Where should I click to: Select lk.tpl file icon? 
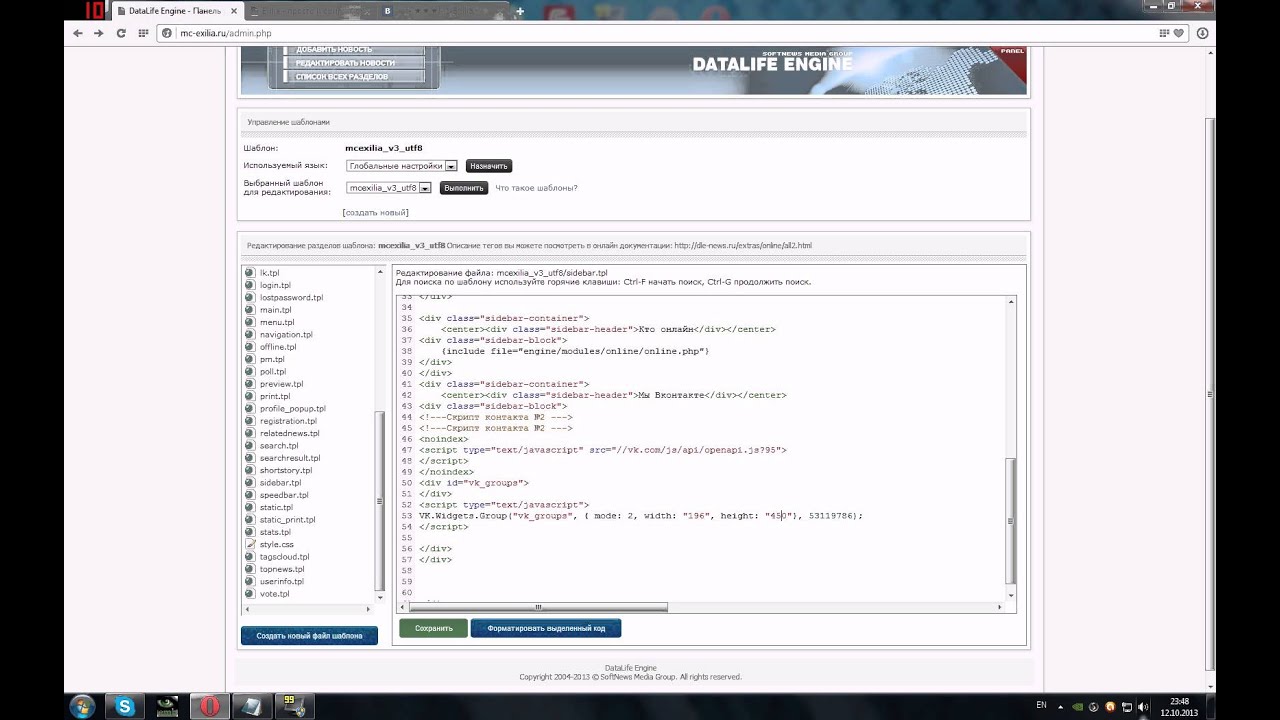click(250, 272)
